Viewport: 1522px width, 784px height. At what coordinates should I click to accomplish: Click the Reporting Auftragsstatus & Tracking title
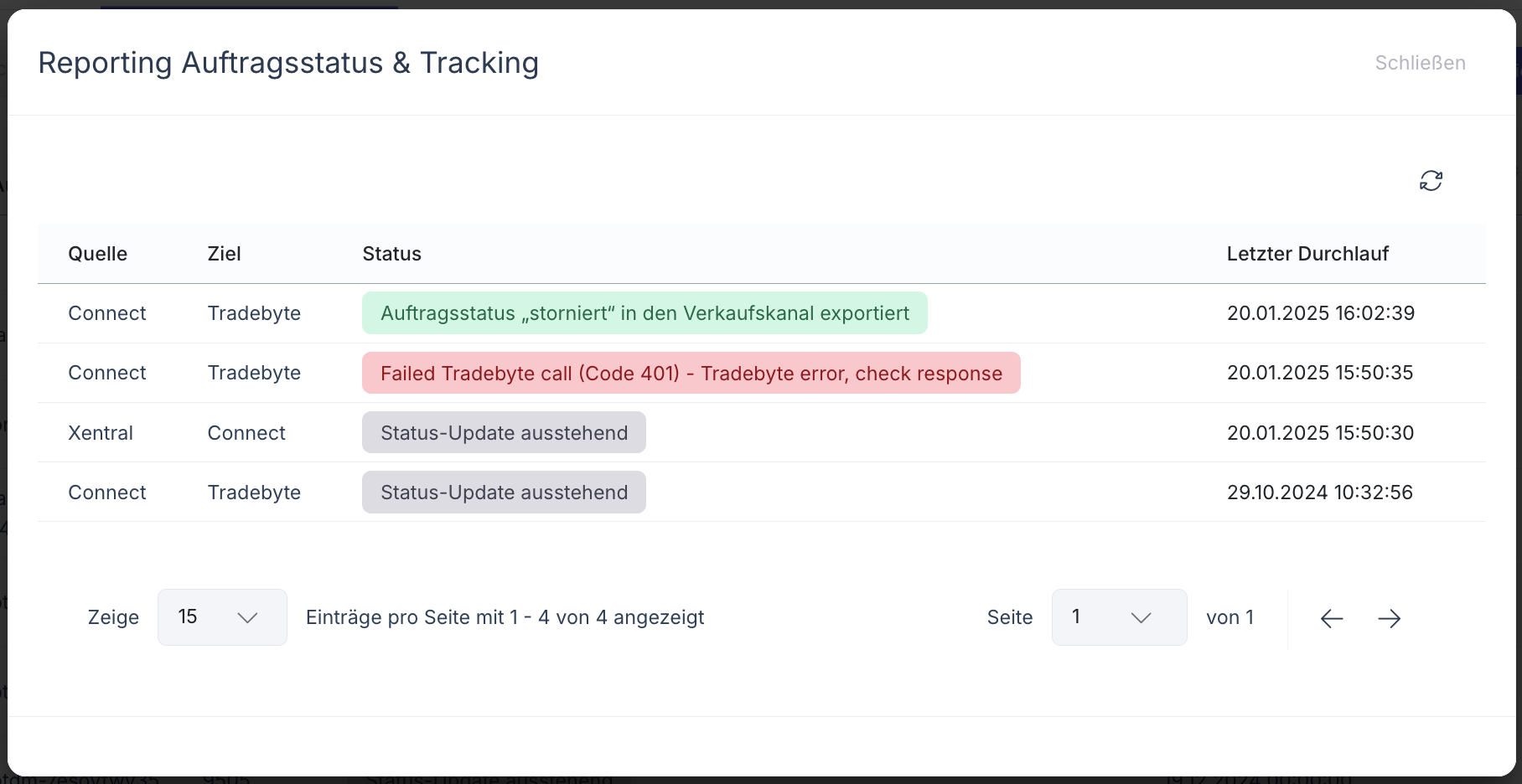(x=288, y=63)
